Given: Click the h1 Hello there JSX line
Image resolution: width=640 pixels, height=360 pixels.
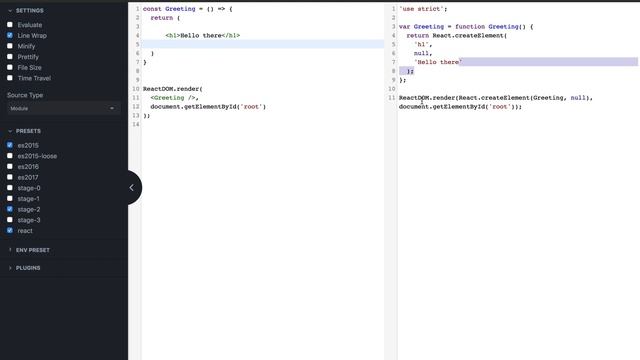Looking at the screenshot, I should coord(202,36).
